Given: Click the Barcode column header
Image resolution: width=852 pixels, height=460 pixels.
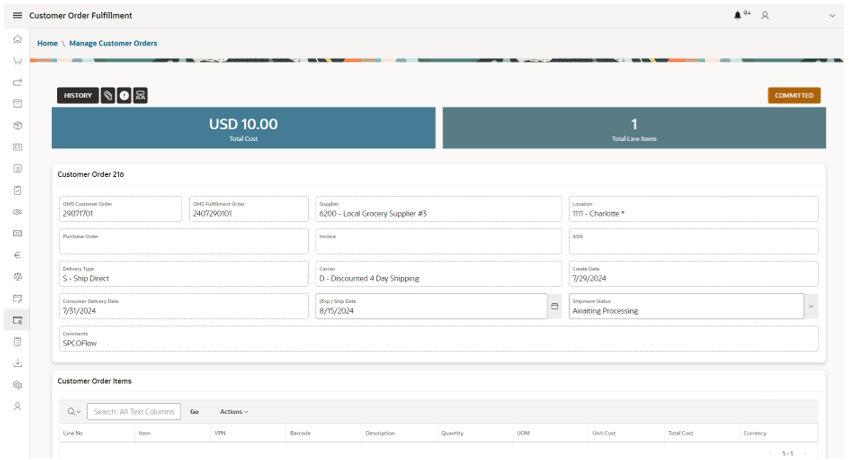Looking at the screenshot, I should tap(300, 433).
